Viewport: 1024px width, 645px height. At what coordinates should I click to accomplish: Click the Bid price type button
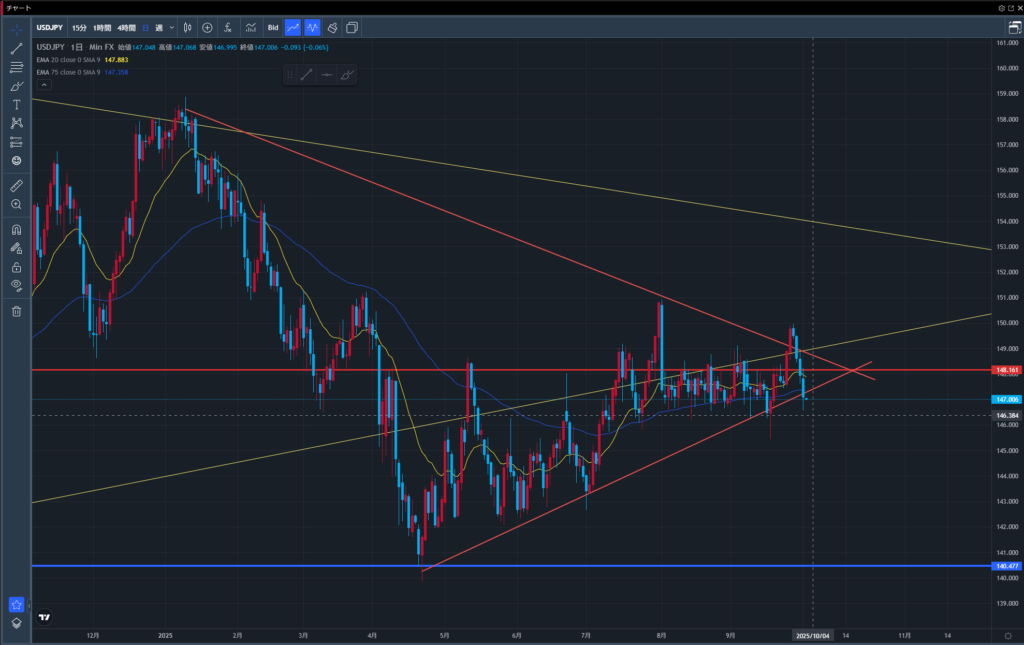coord(271,28)
